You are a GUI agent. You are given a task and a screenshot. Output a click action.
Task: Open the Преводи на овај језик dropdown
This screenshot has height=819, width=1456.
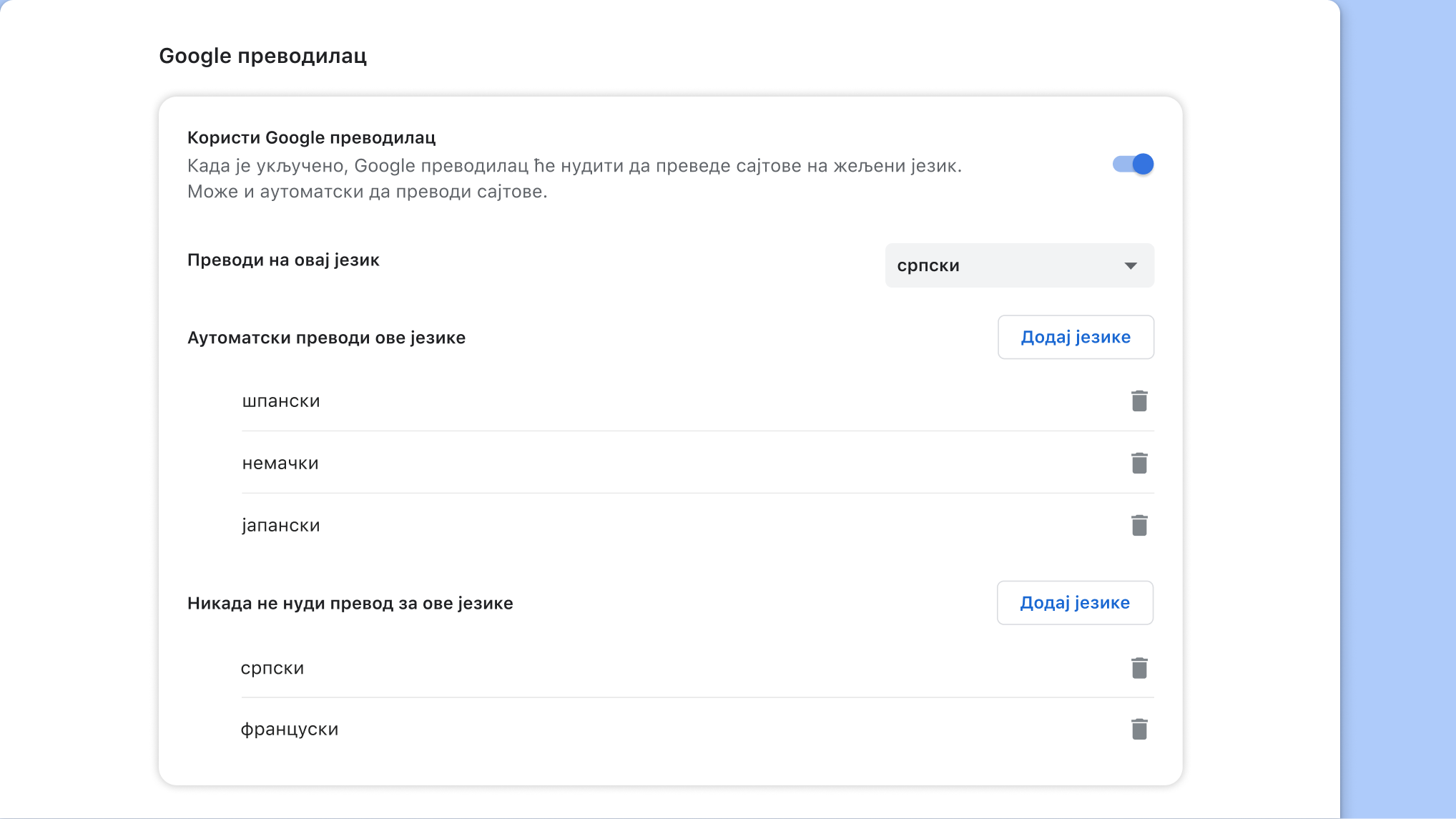(1018, 265)
